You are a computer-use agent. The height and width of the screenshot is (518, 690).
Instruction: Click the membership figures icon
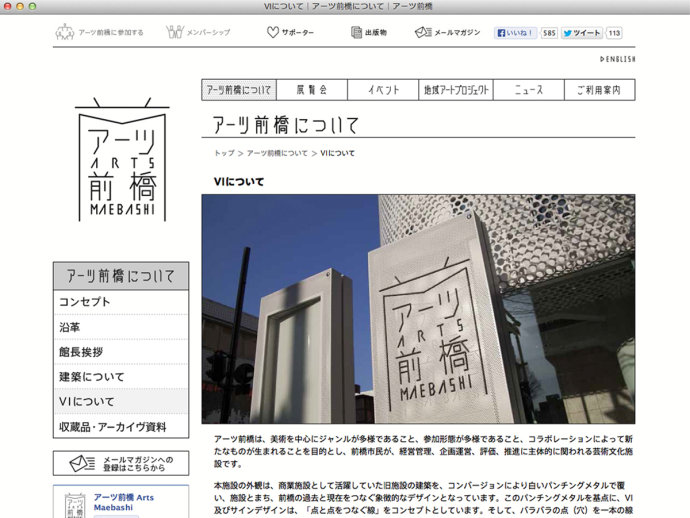coord(175,32)
